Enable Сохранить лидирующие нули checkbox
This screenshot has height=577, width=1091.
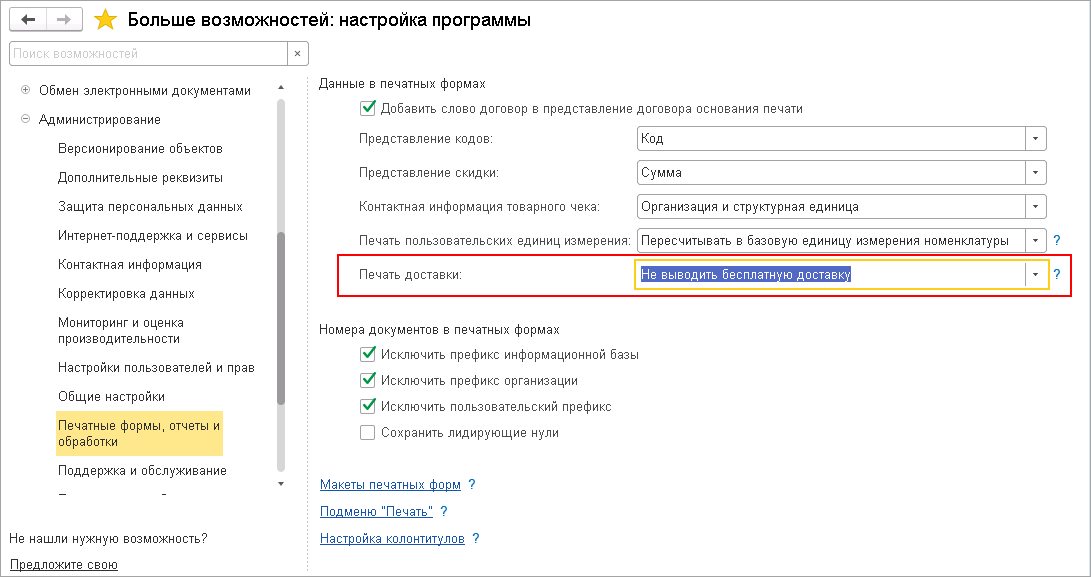(x=367, y=433)
